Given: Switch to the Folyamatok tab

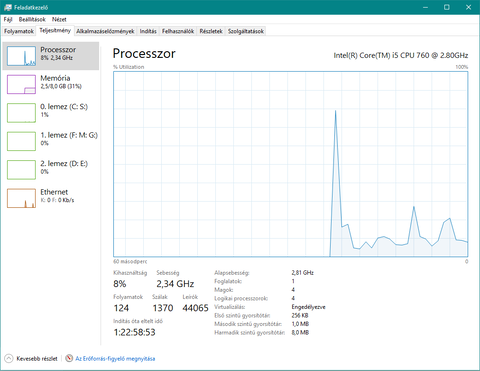Looking at the screenshot, I should [x=19, y=31].
